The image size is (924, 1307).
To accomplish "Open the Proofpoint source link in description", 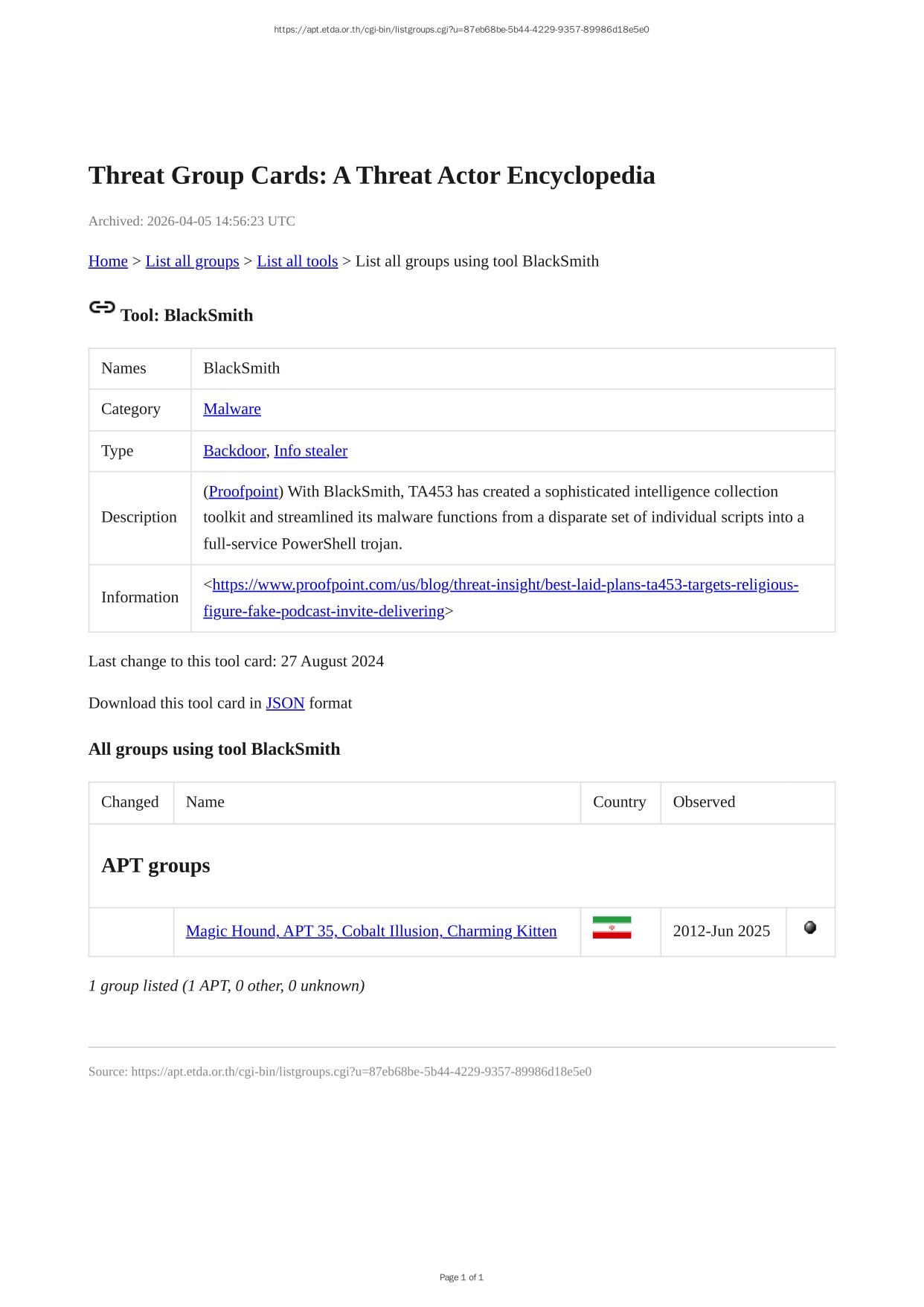I will 243,492.
